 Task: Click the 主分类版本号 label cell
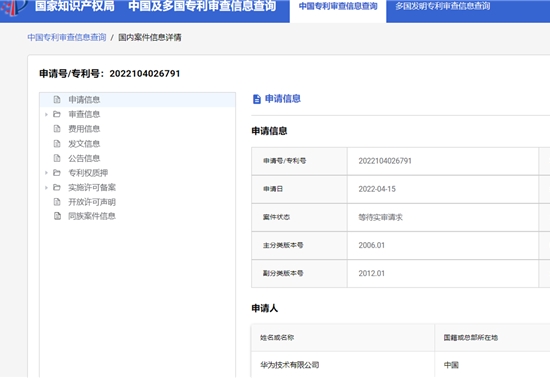coord(299,245)
